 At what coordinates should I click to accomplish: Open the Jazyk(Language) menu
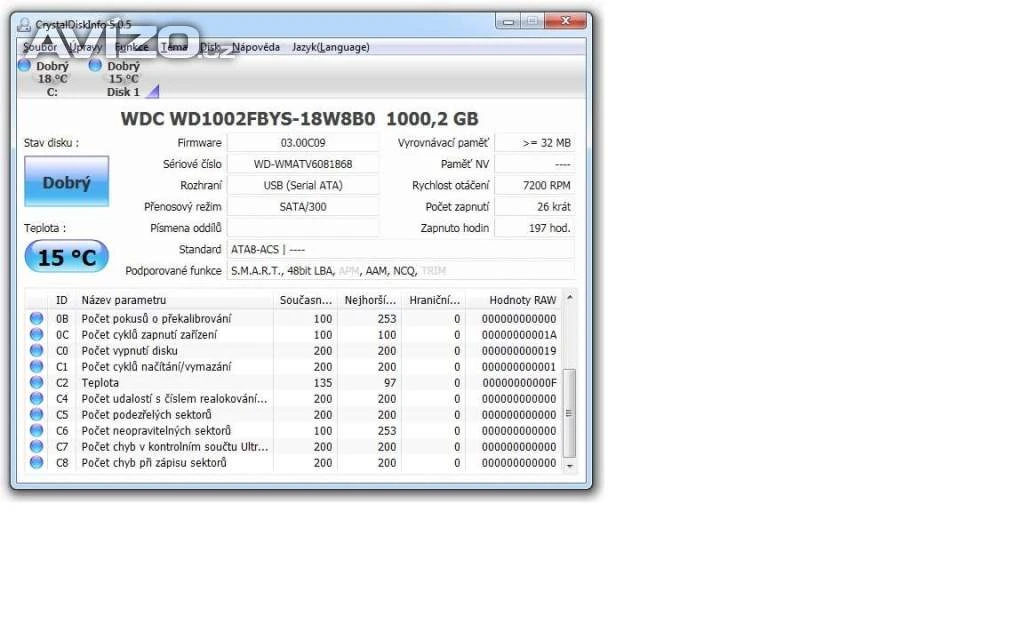pyautogui.click(x=330, y=47)
